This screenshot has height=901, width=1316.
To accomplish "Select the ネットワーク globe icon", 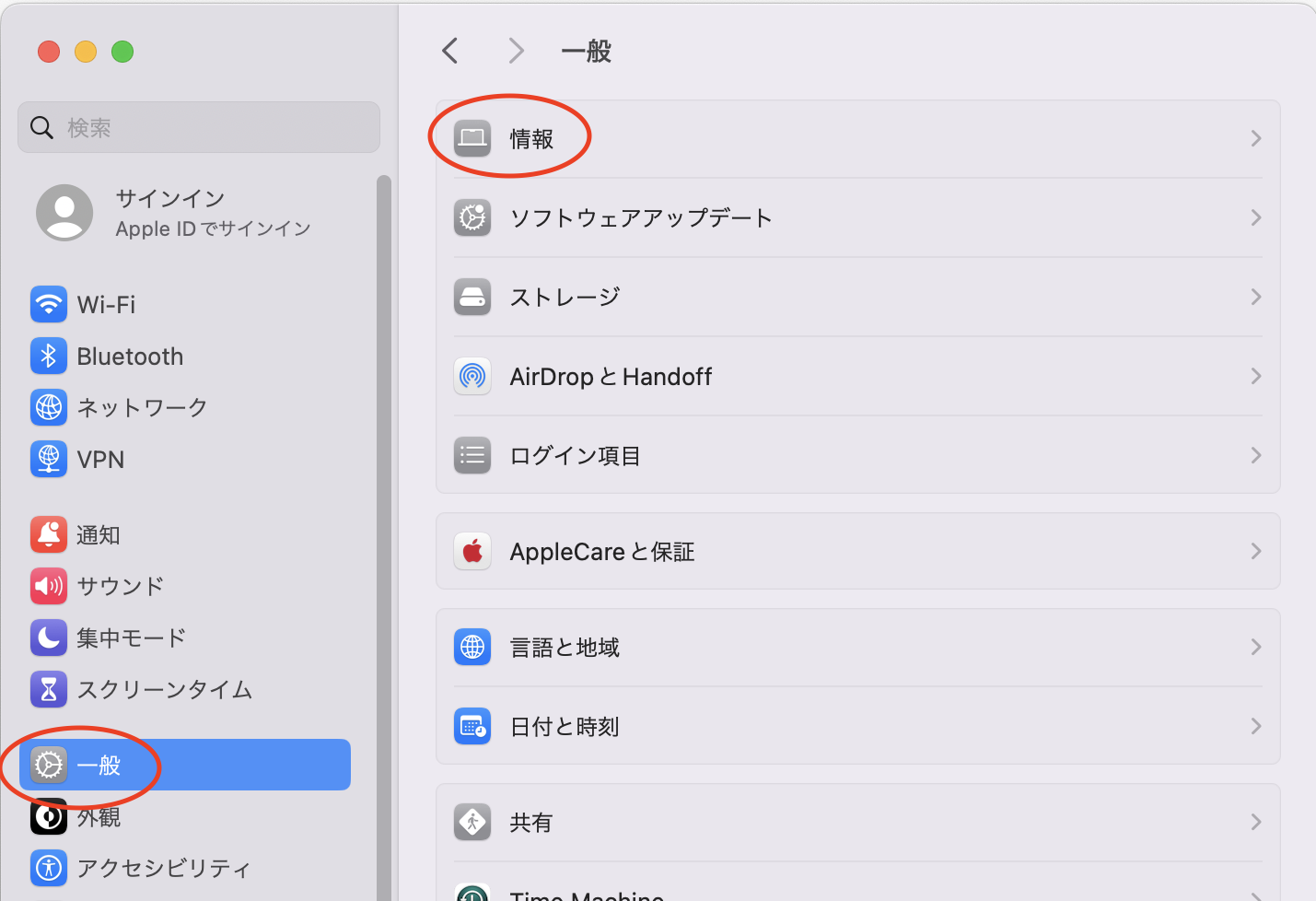I will (49, 407).
